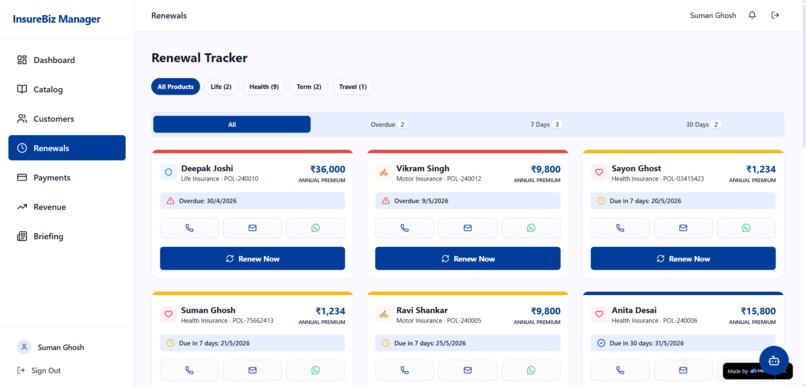WhatsApp Suman Ghosh from the renewal card
Screen dimensions: 806x387
click(315, 370)
